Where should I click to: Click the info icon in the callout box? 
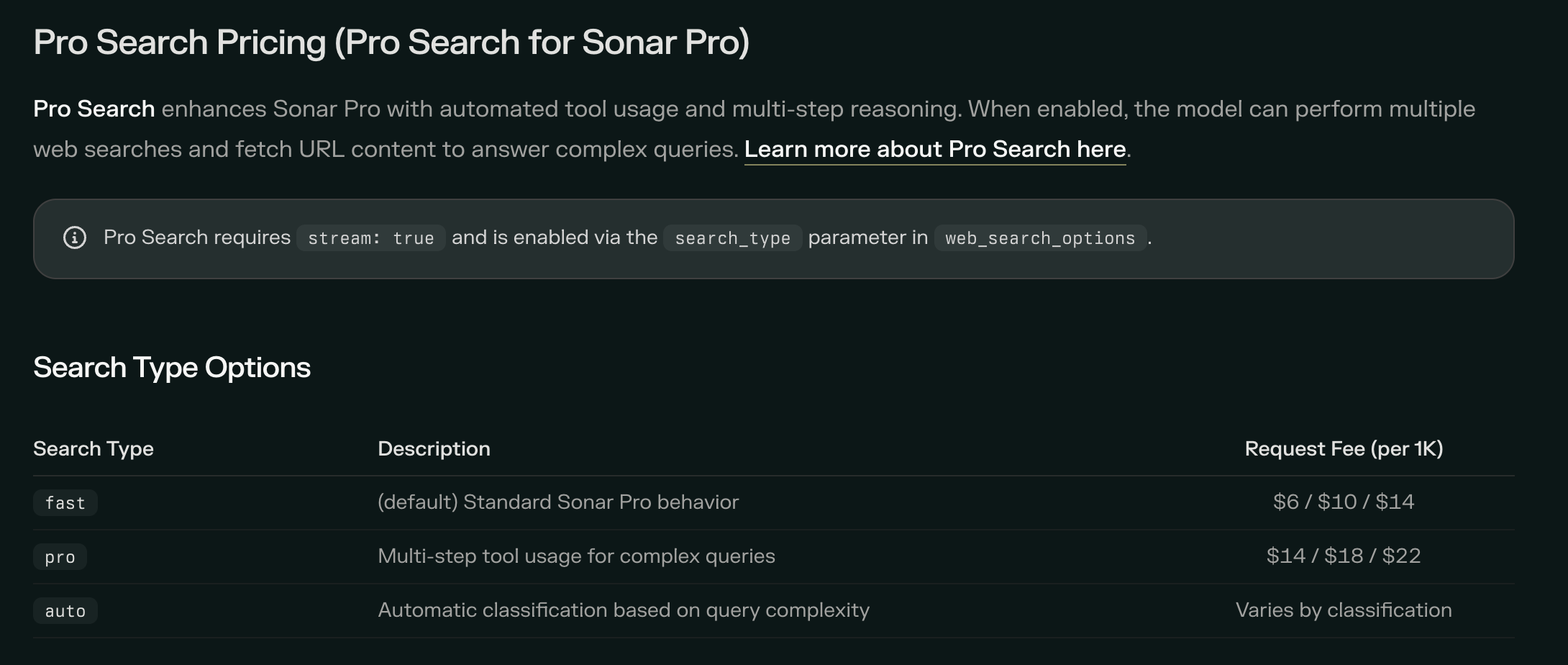pyautogui.click(x=75, y=237)
